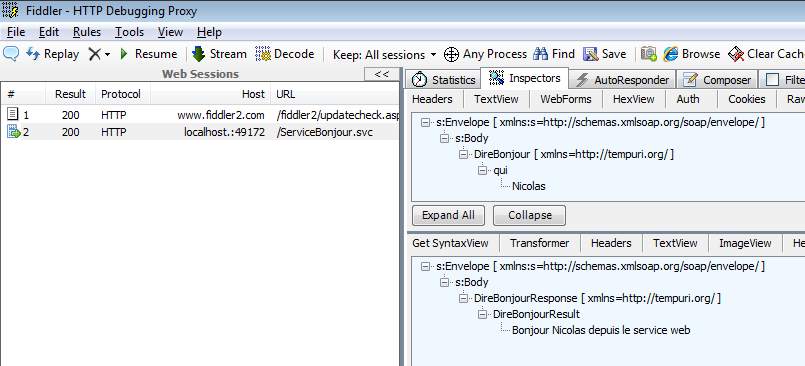Tick the Filters tab checkbox
805x366 pixels.
click(772, 80)
